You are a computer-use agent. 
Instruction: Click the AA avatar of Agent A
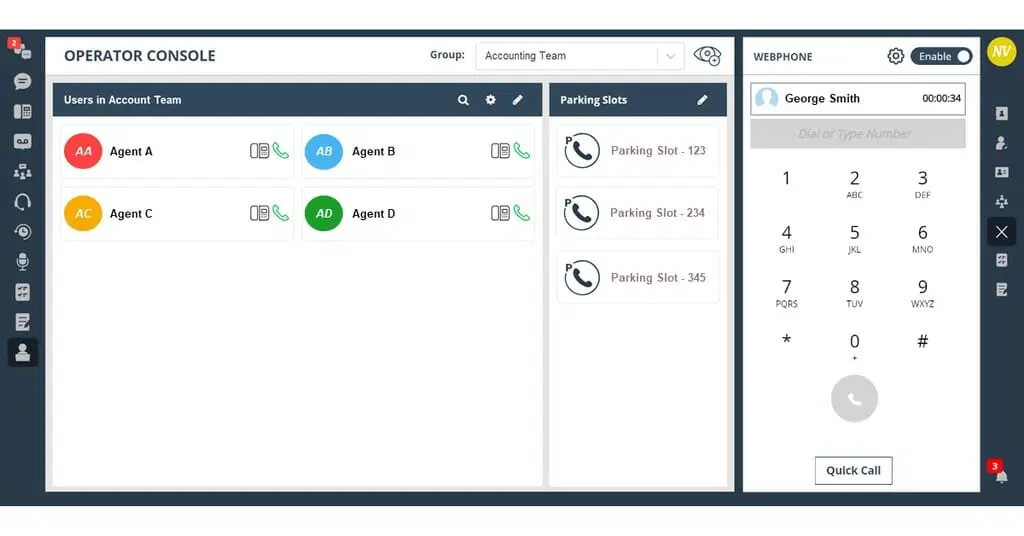point(83,151)
